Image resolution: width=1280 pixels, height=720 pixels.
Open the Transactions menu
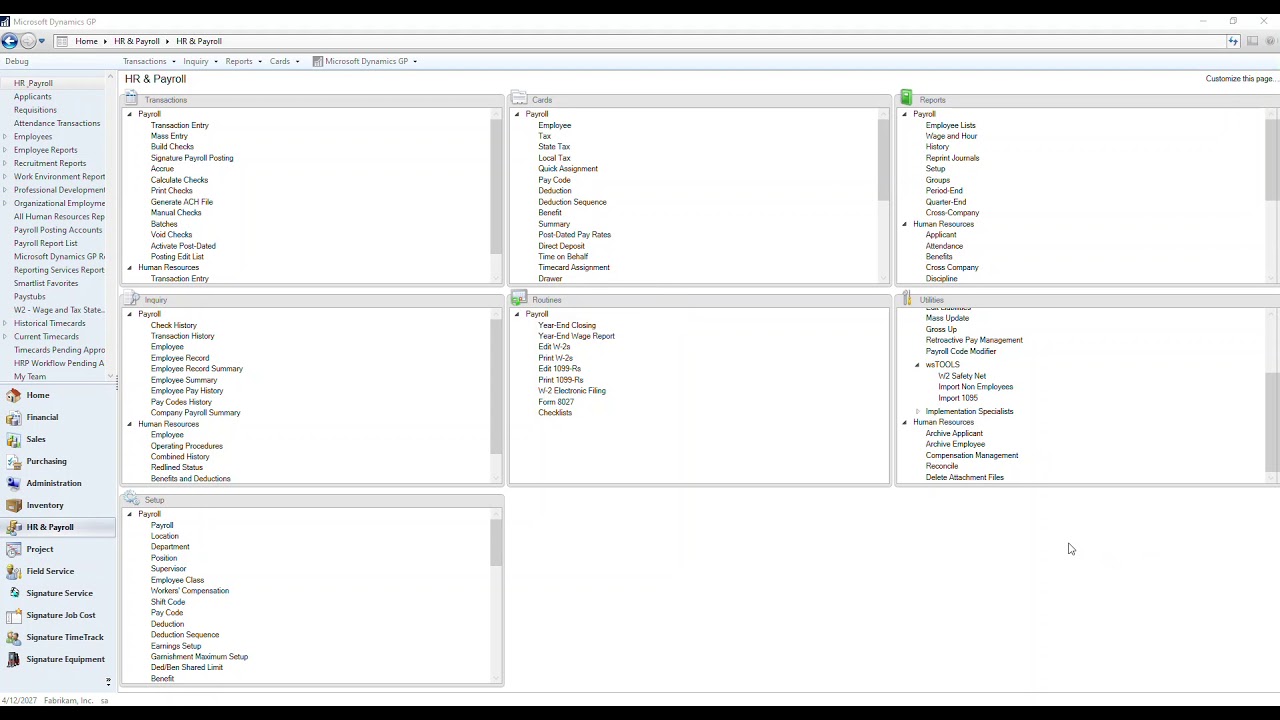pyautogui.click(x=149, y=61)
